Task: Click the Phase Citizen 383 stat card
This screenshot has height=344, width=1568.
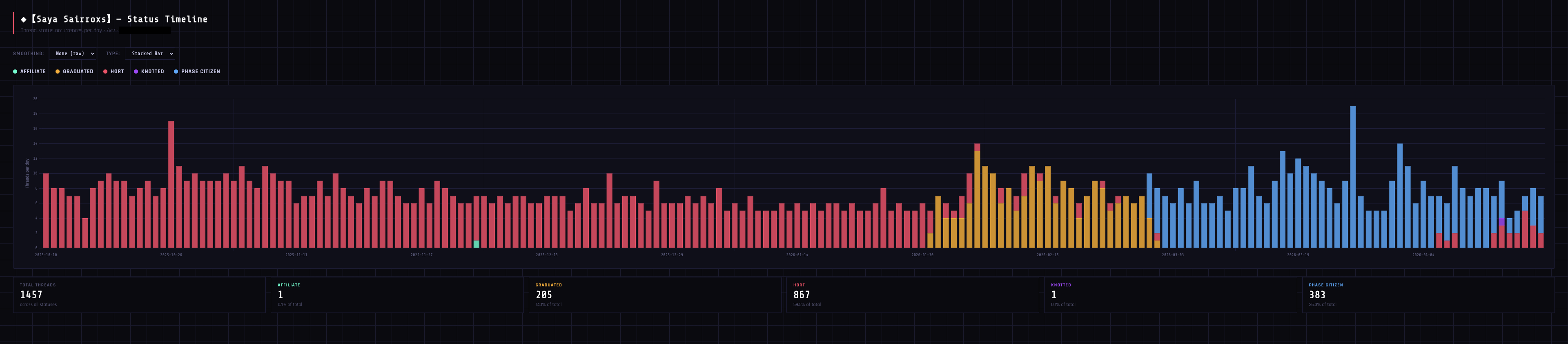Action: pos(1428,295)
